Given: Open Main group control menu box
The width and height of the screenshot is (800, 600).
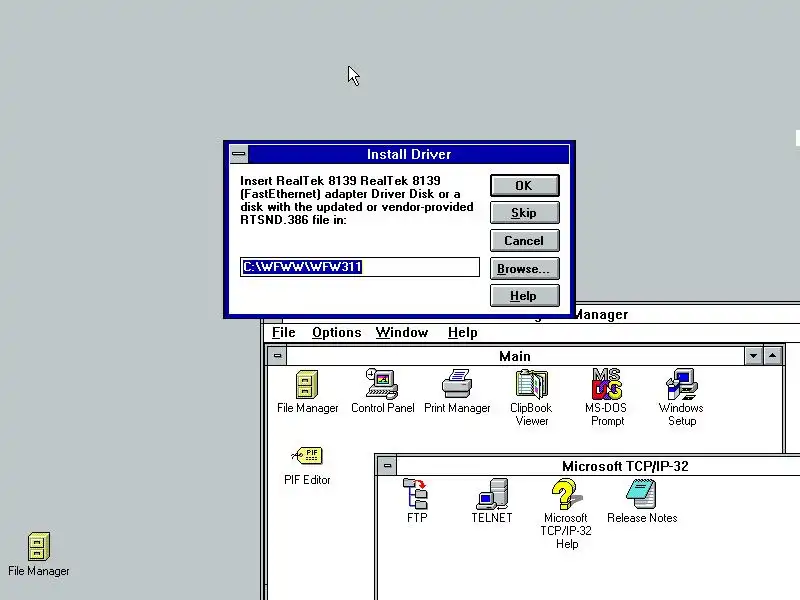Looking at the screenshot, I should click(x=278, y=356).
